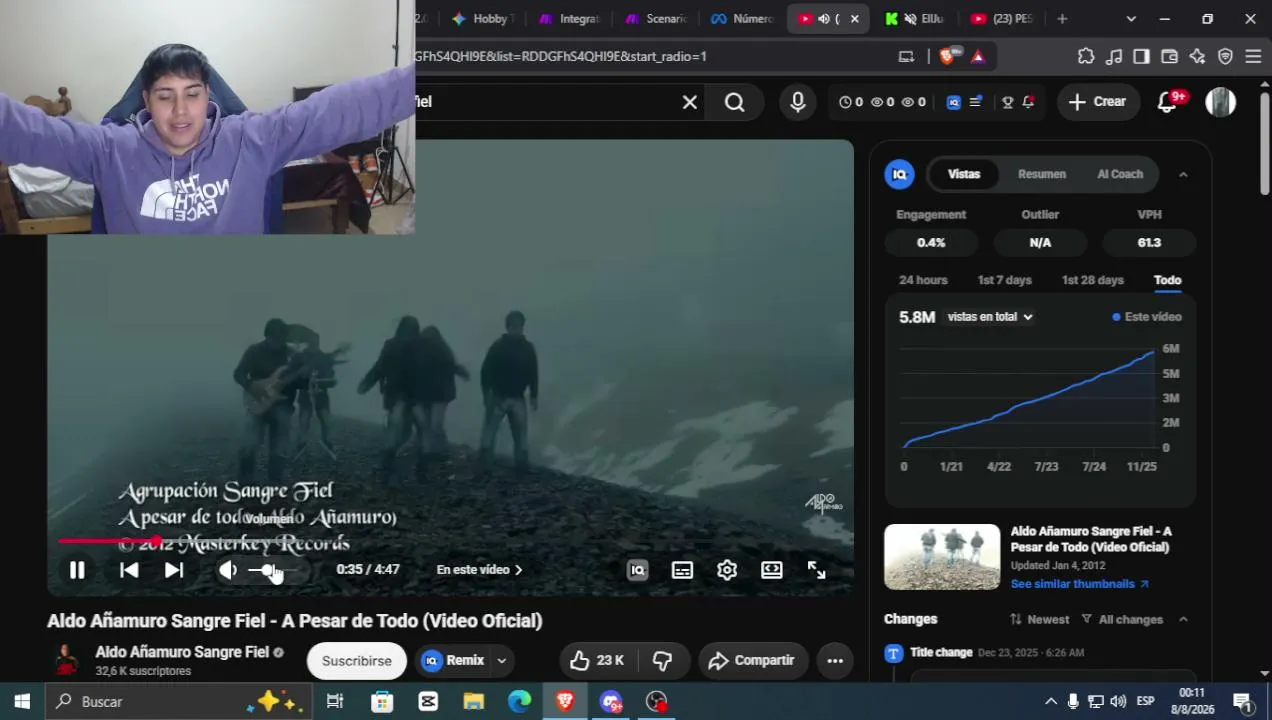Open the Crear button
1272x720 pixels.
tap(1098, 102)
